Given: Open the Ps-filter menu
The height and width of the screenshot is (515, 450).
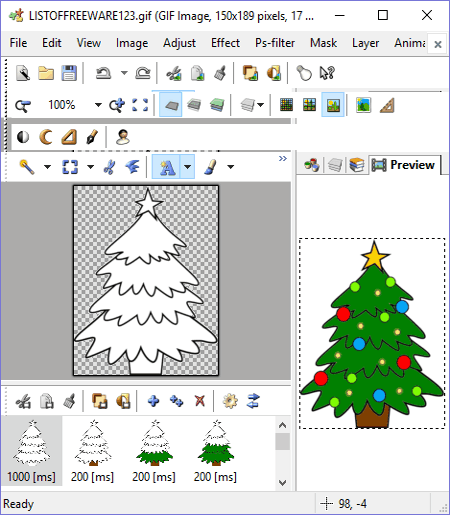Looking at the screenshot, I should 275,43.
